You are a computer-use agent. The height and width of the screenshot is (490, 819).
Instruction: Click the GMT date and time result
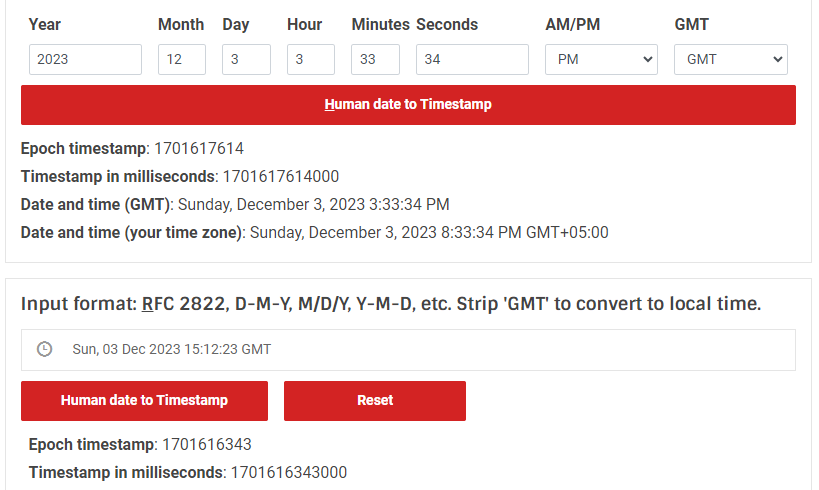(x=313, y=204)
